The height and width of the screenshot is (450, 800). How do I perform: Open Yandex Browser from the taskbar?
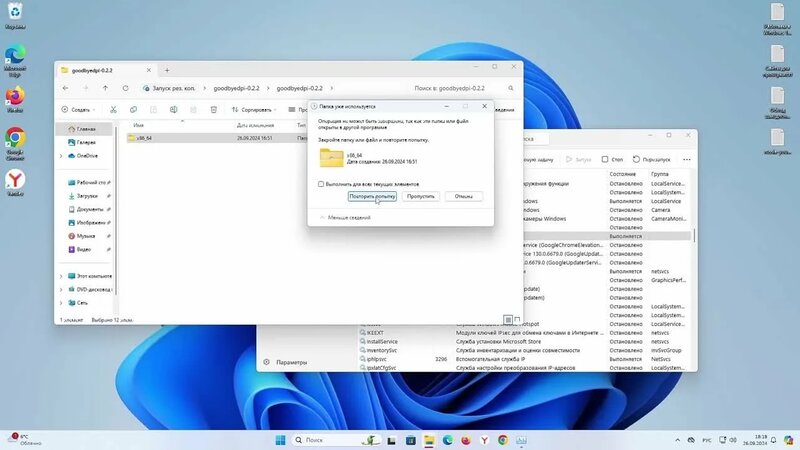(484, 440)
